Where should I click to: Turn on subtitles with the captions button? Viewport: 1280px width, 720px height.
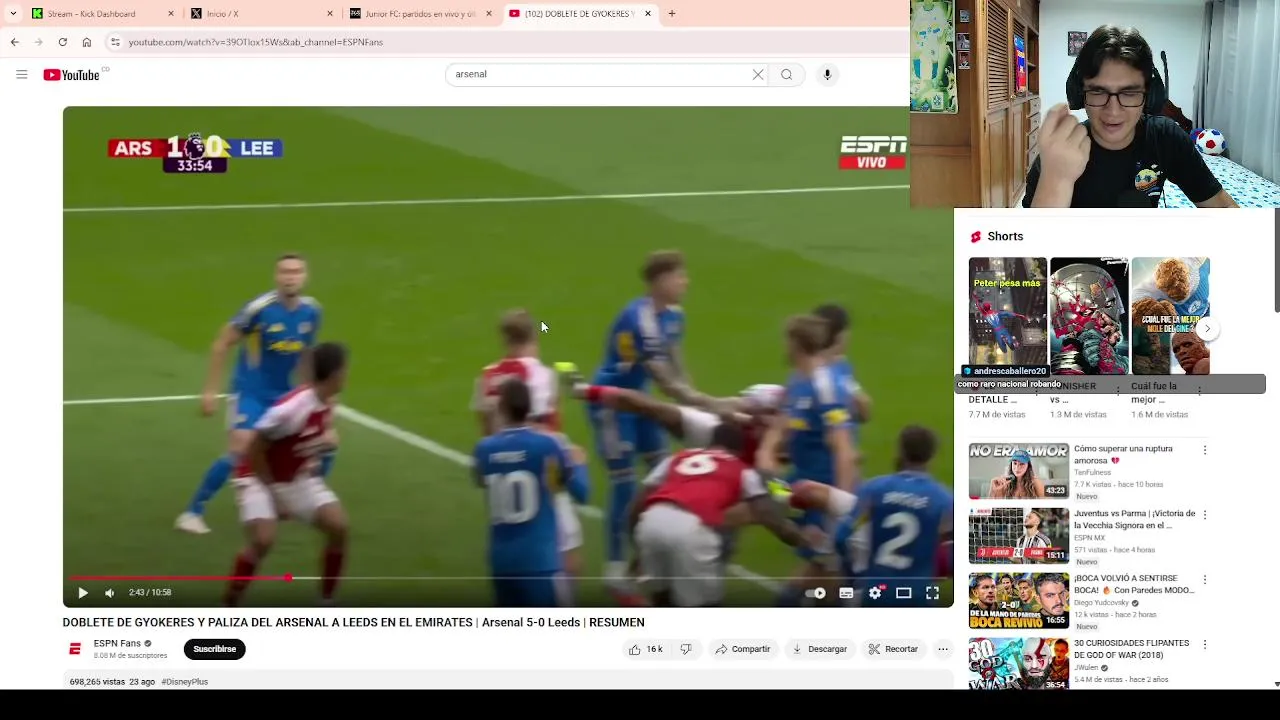tap(846, 593)
